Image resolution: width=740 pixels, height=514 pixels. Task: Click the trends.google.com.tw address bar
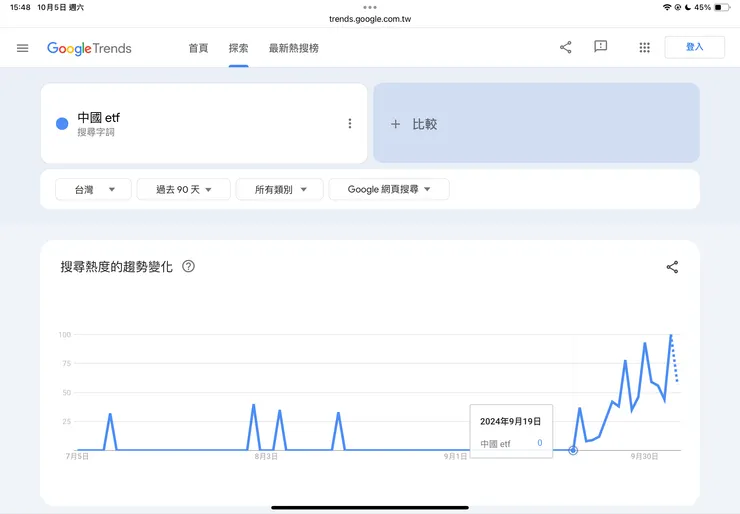click(x=370, y=19)
